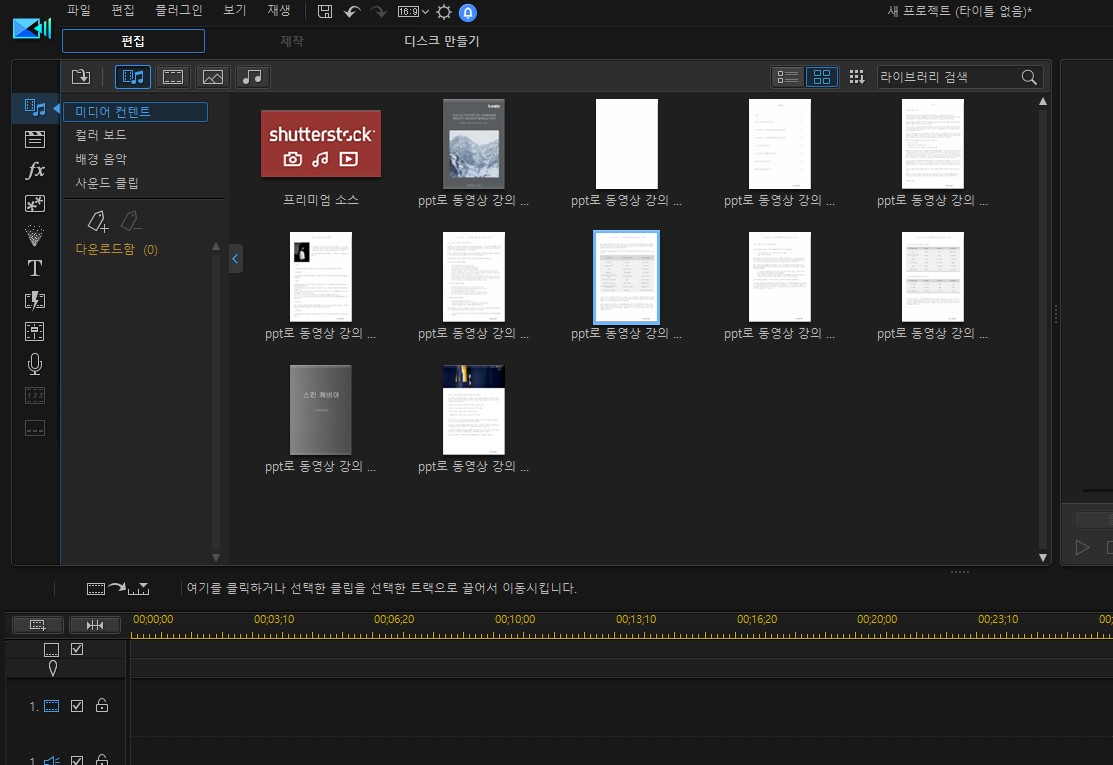
Task: Show only audio files with music note filter
Action: click(253, 77)
